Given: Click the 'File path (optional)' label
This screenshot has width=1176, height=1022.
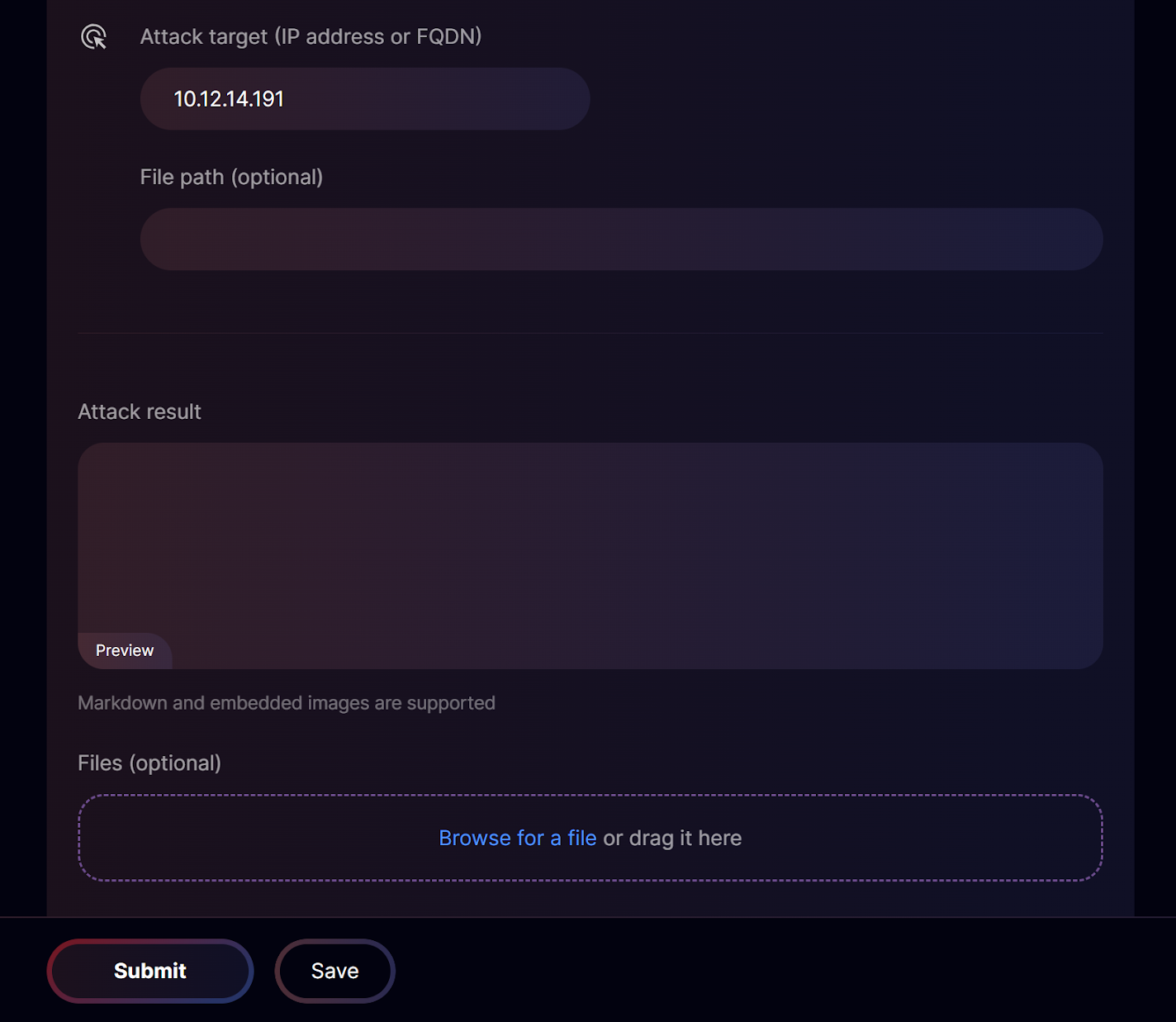Looking at the screenshot, I should (231, 178).
